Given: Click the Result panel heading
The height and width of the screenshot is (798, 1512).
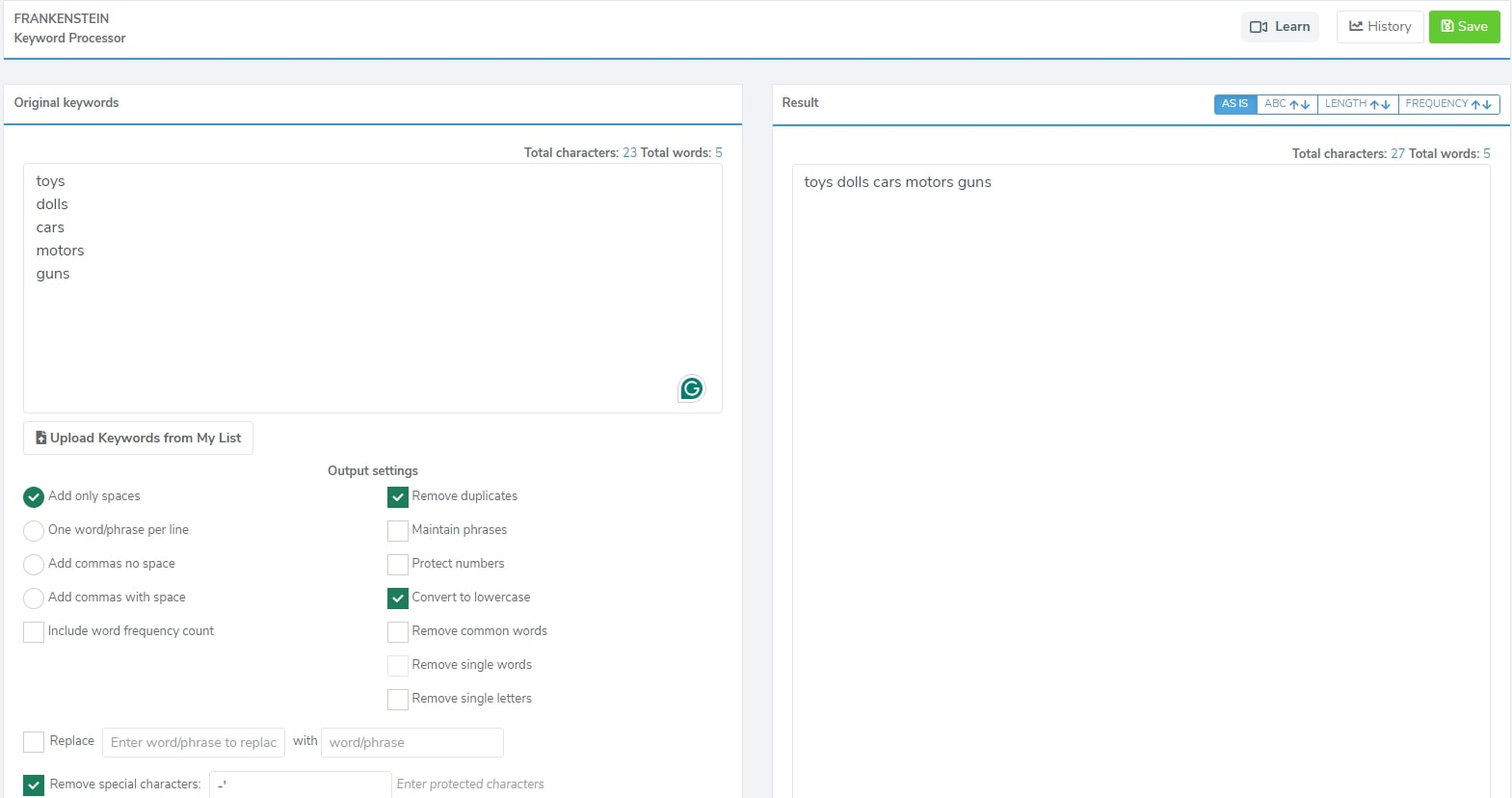Looking at the screenshot, I should point(800,102).
